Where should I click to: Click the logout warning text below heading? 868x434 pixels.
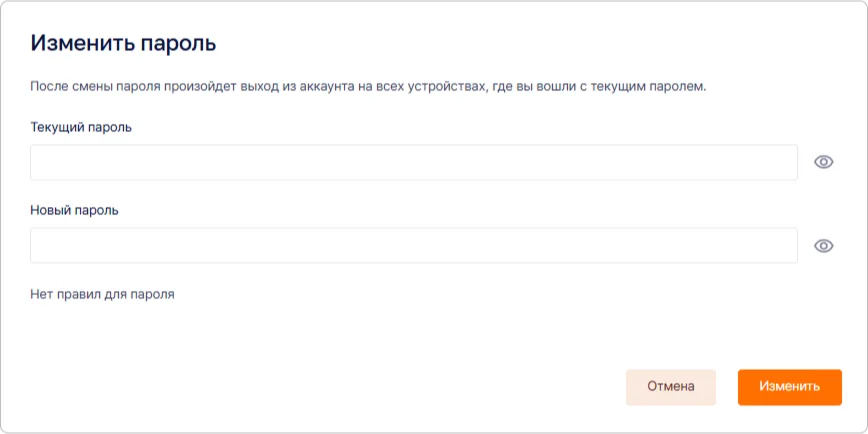[368, 87]
